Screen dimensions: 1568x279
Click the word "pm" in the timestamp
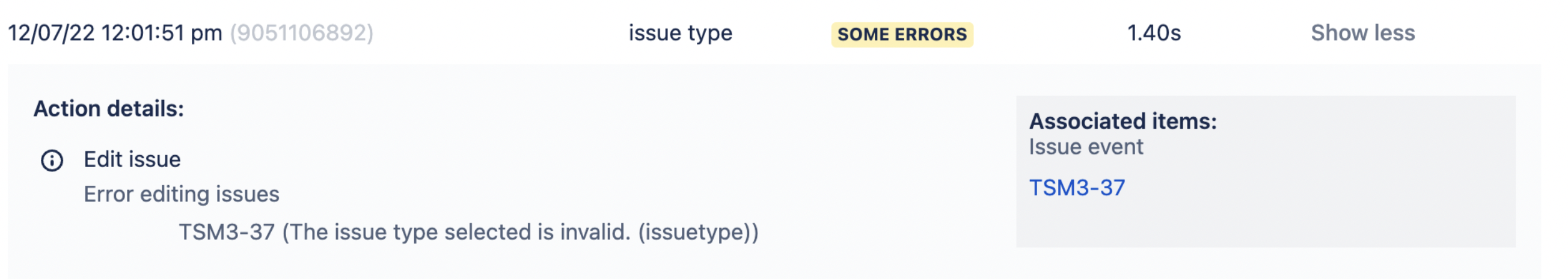pos(206,33)
